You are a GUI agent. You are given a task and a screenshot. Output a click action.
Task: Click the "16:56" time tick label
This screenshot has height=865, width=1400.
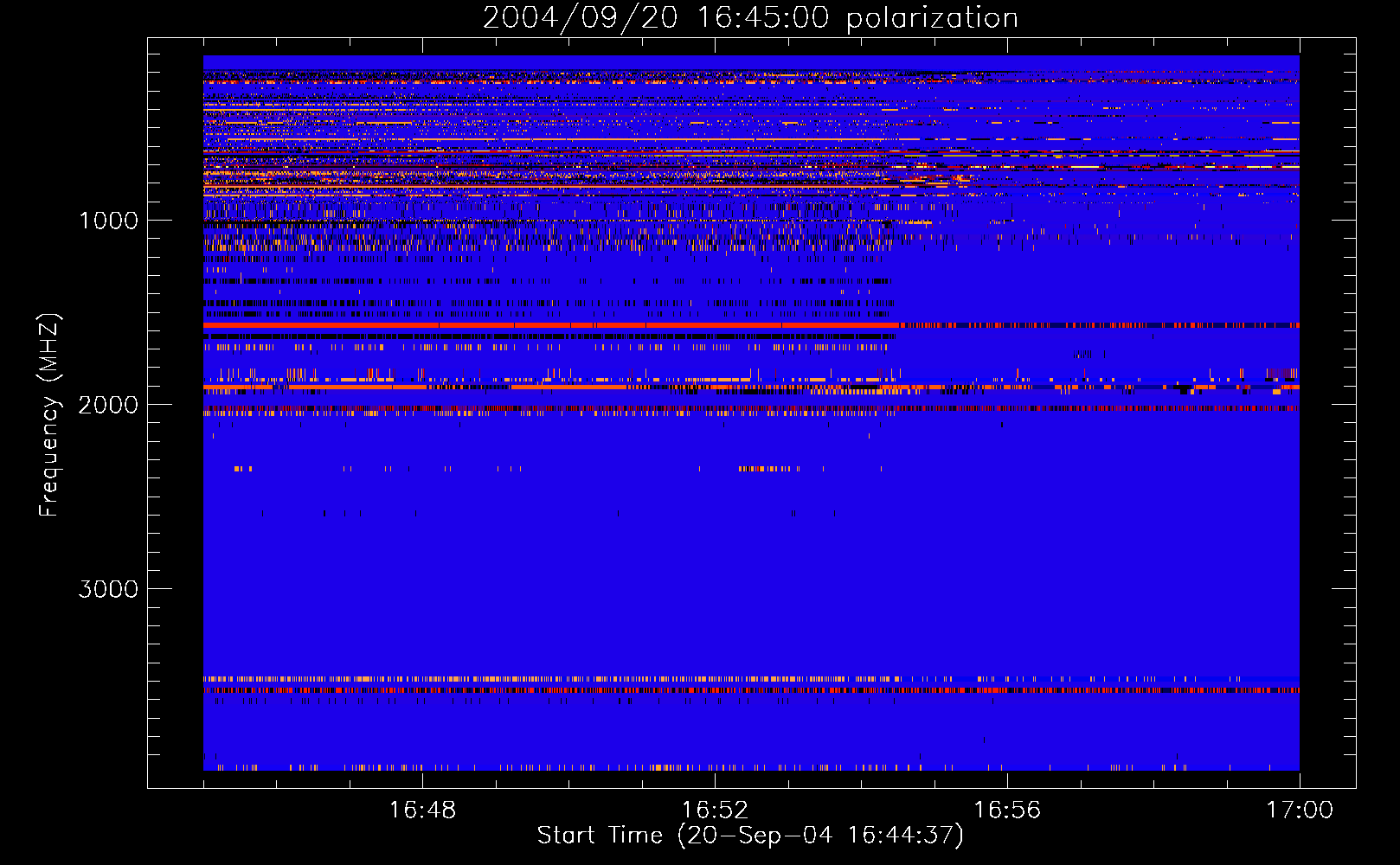[1007, 811]
